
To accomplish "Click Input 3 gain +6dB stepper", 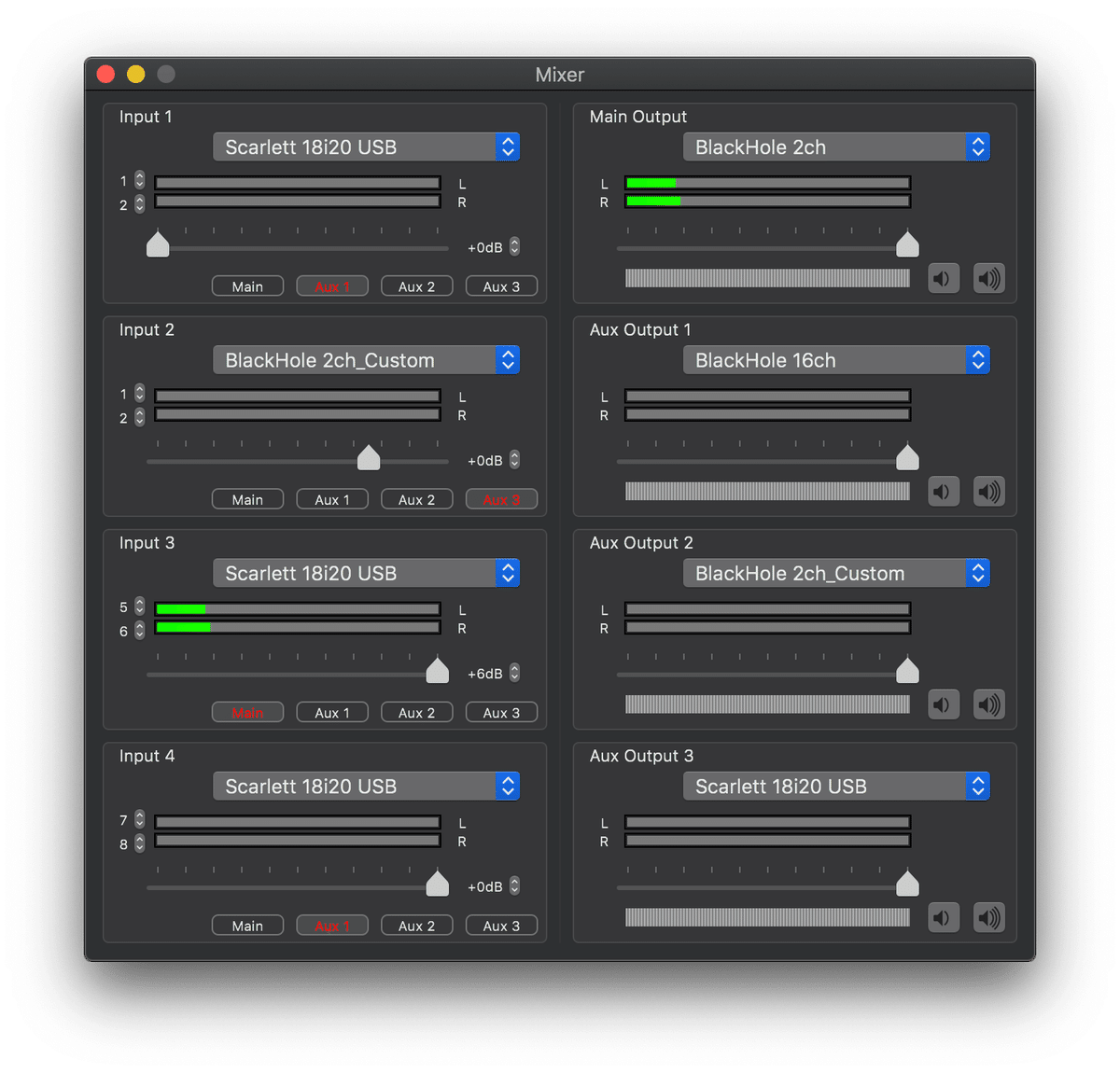I will (514, 673).
